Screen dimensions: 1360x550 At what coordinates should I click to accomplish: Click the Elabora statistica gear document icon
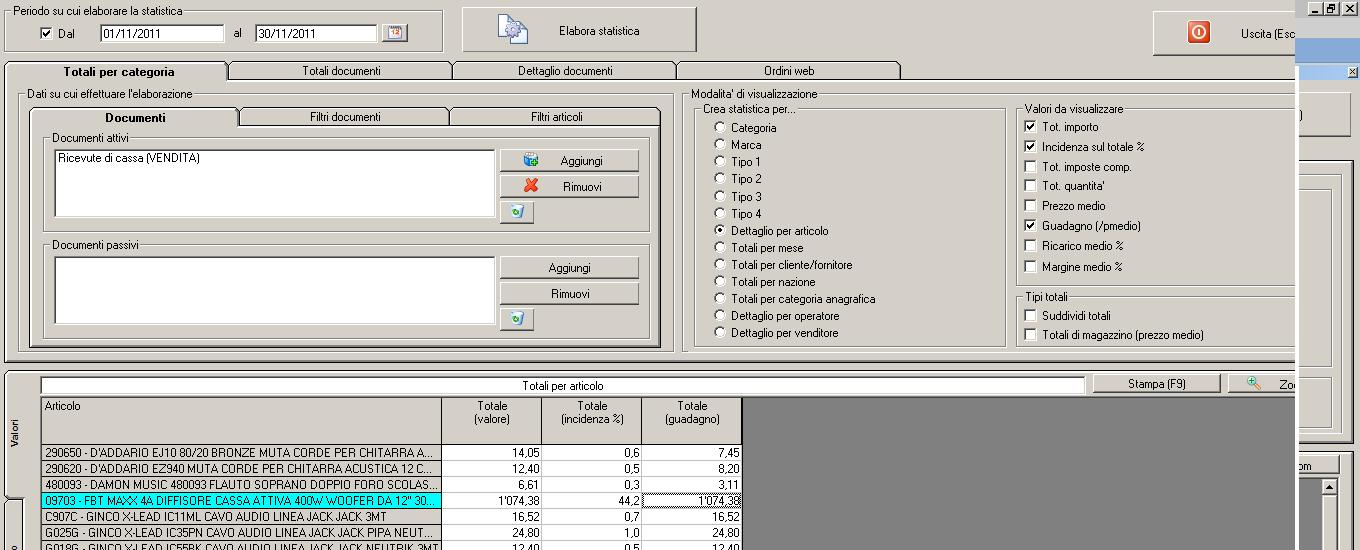514,30
